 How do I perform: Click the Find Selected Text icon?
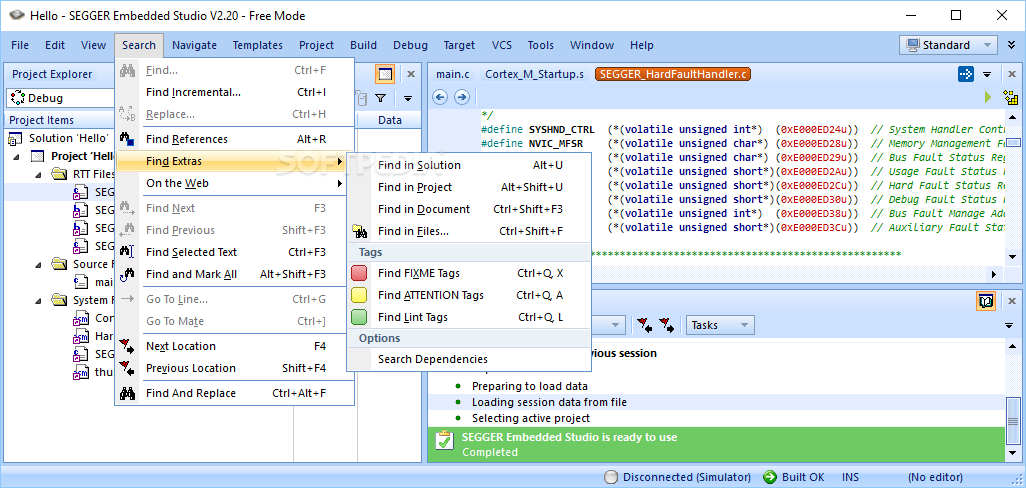pos(127,252)
